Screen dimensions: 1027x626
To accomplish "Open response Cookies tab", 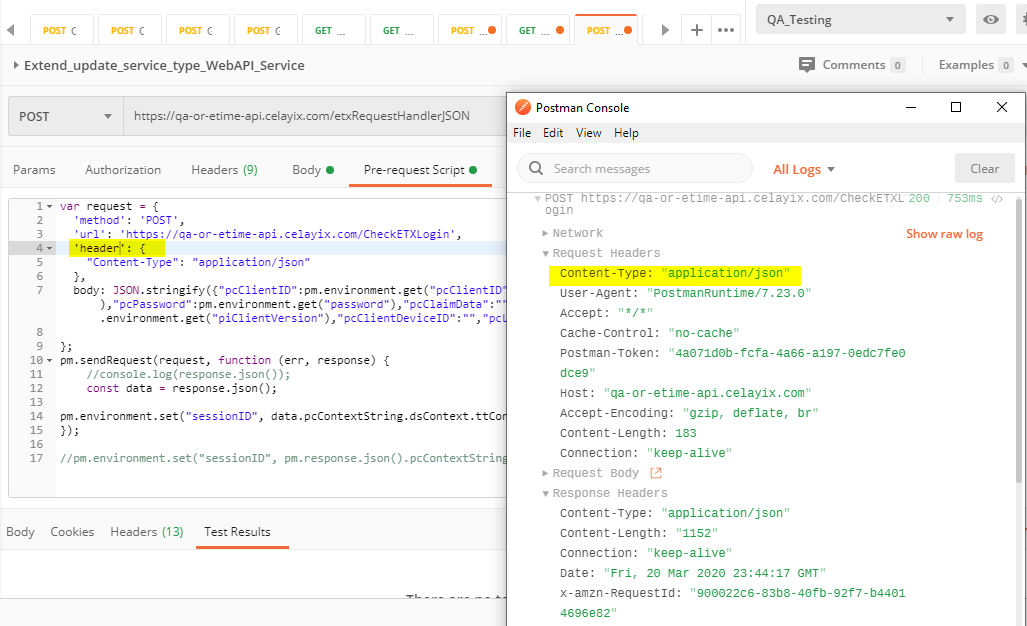I will point(72,532).
